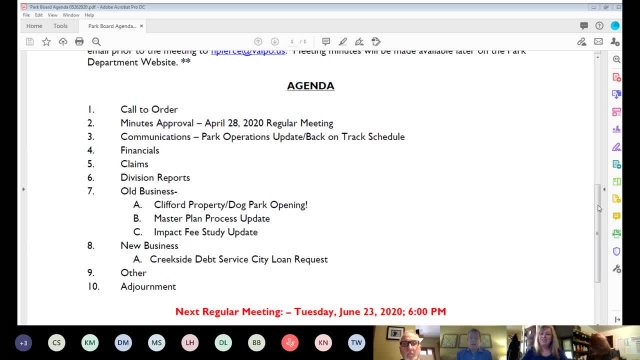Open the yellow Comment tool in right pane
The image size is (640, 360).
[x=616, y=216]
